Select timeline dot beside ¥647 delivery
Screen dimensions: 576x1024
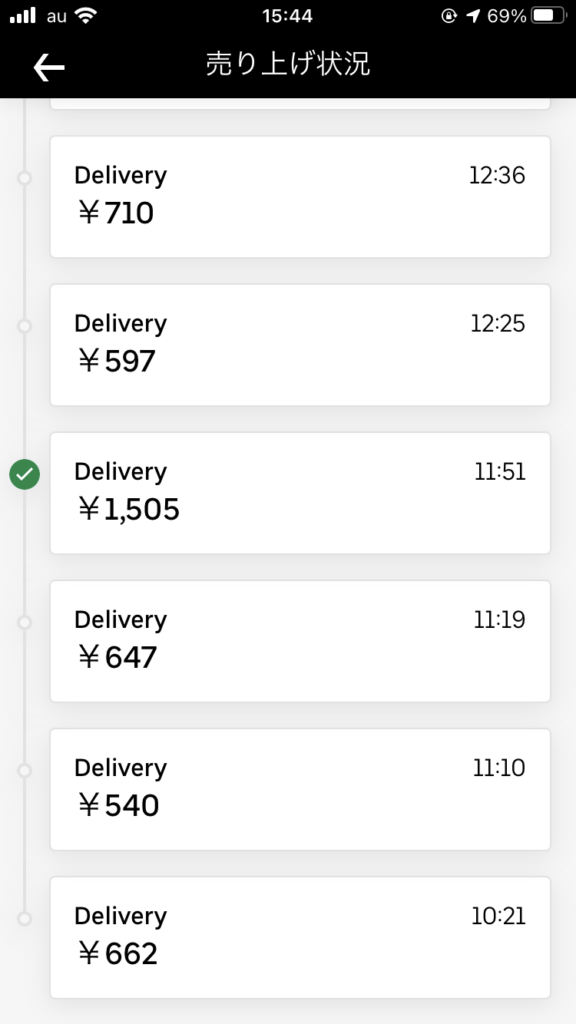tap(25, 622)
